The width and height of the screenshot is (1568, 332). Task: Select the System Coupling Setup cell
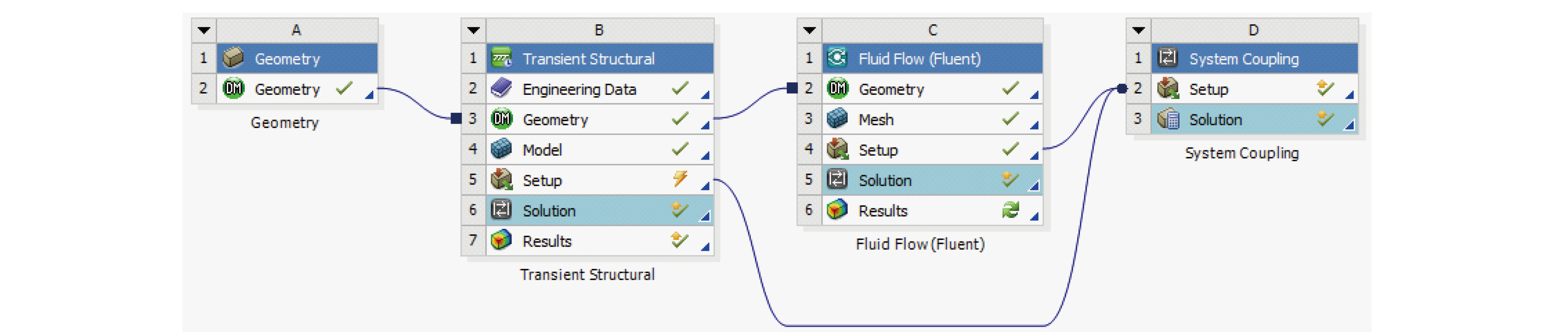(1254, 89)
